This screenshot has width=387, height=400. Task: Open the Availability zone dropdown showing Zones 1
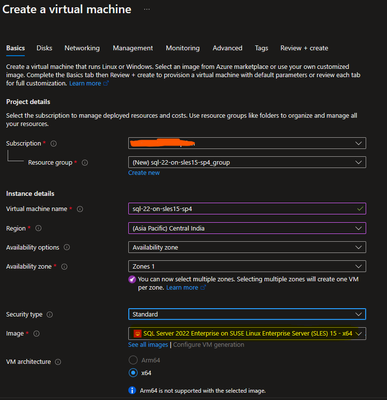pos(247,266)
